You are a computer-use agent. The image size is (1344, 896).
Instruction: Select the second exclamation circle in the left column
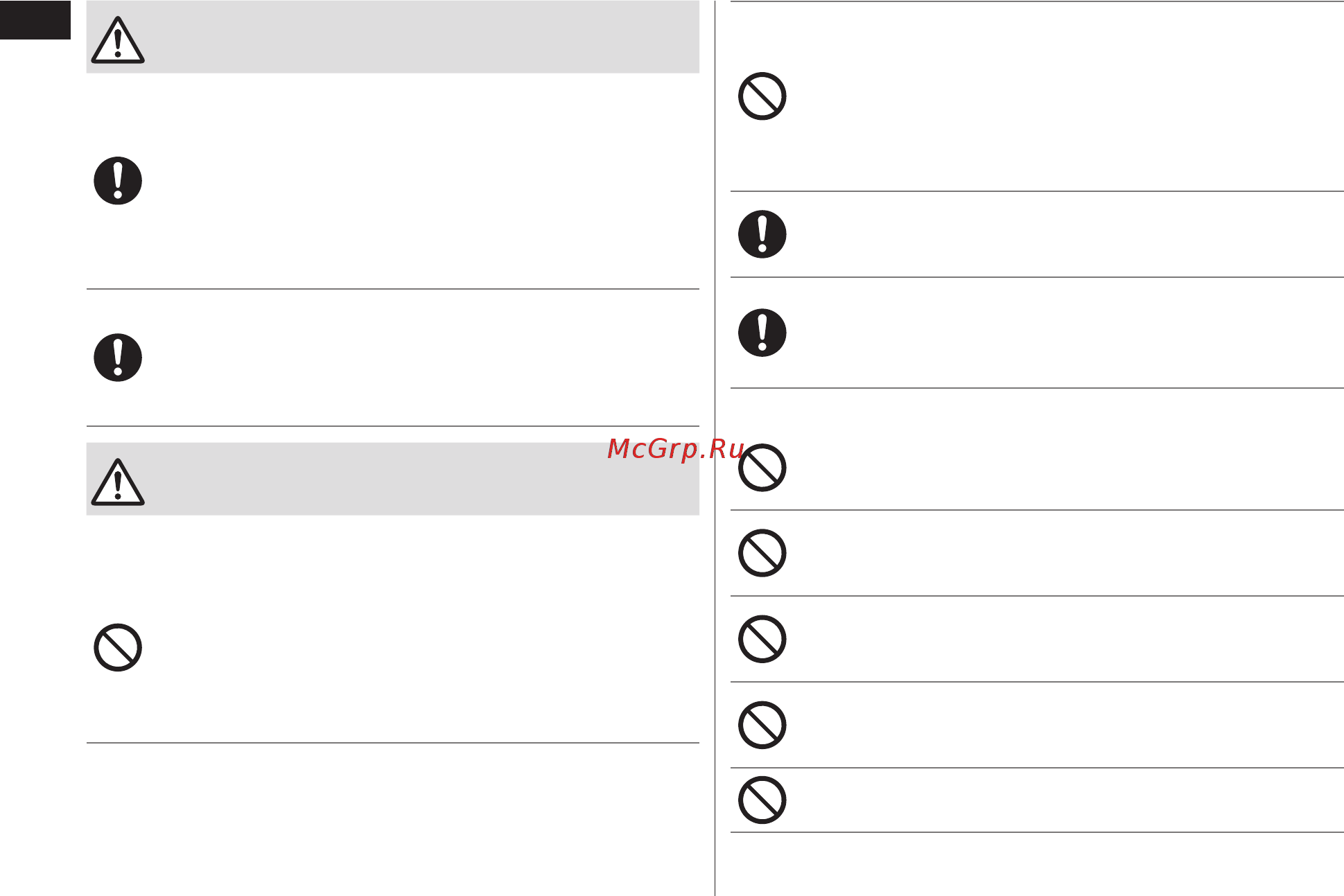click(x=118, y=358)
